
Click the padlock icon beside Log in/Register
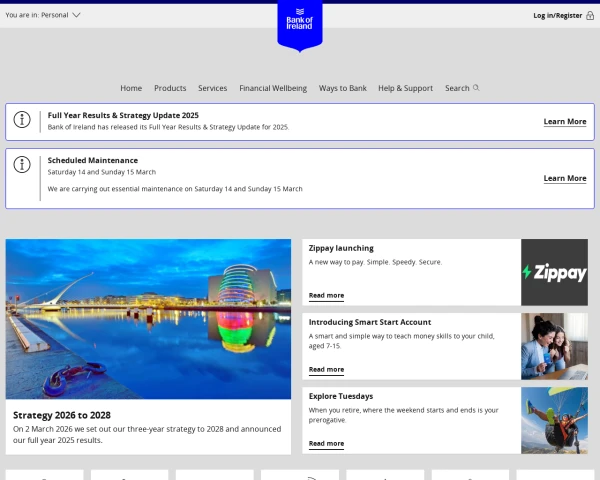[x=590, y=15]
